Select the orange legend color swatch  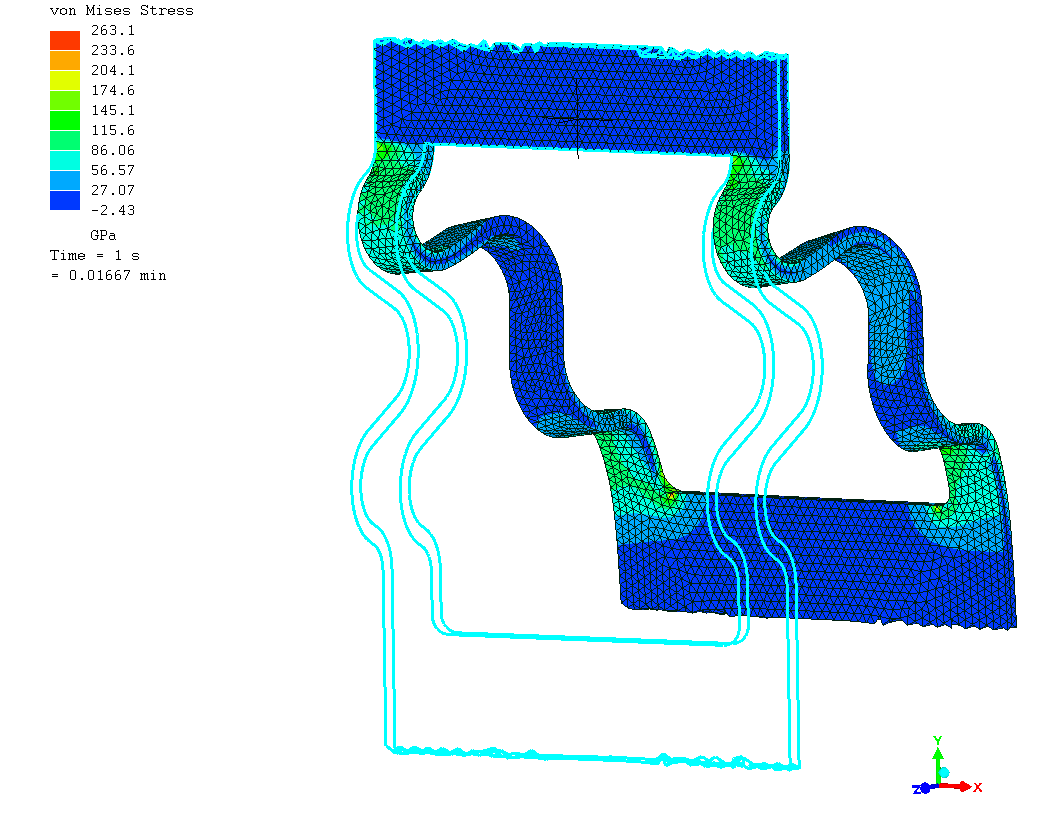coord(65,60)
